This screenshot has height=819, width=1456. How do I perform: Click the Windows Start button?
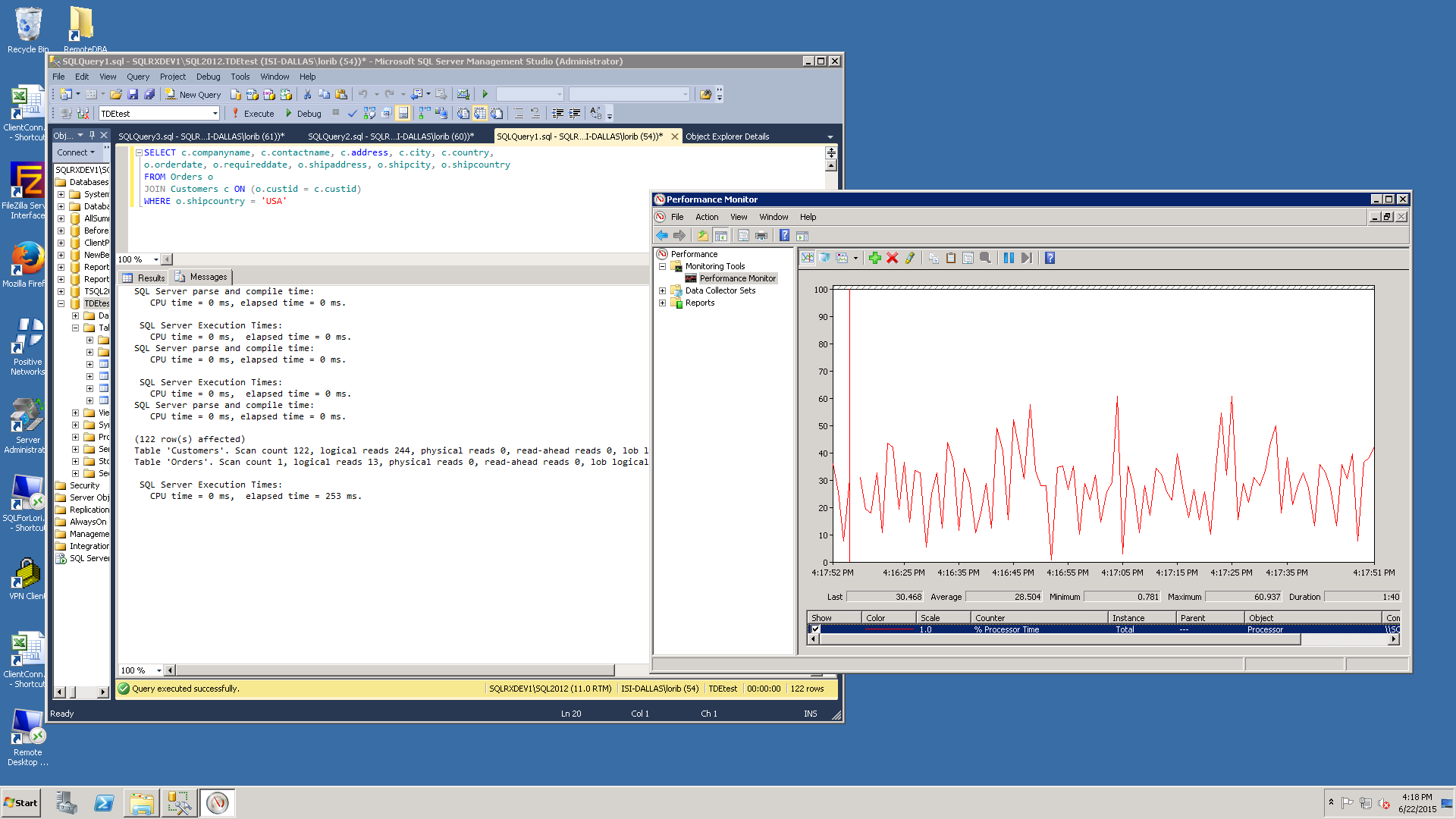pyautogui.click(x=20, y=803)
